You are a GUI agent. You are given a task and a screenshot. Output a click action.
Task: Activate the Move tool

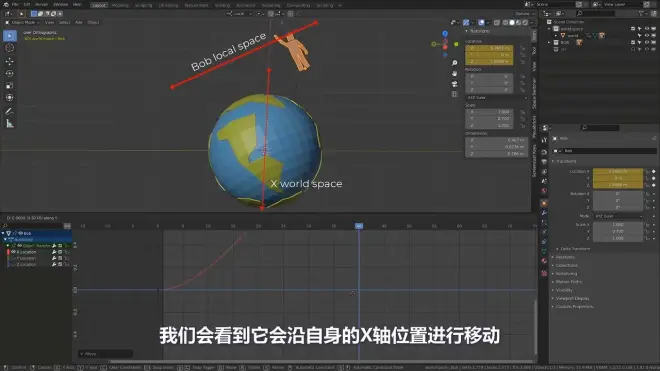[x=10, y=61]
